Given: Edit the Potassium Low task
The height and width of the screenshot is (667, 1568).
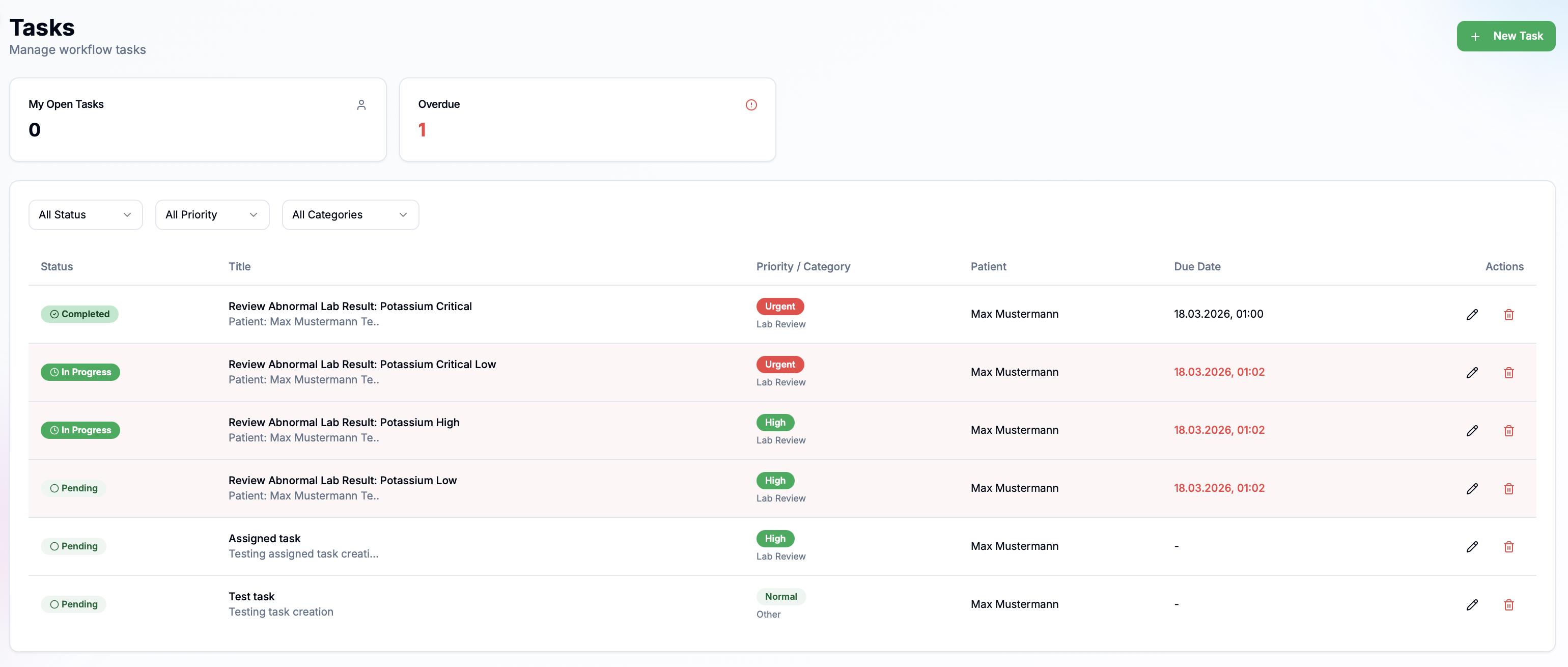Looking at the screenshot, I should tap(1472, 489).
